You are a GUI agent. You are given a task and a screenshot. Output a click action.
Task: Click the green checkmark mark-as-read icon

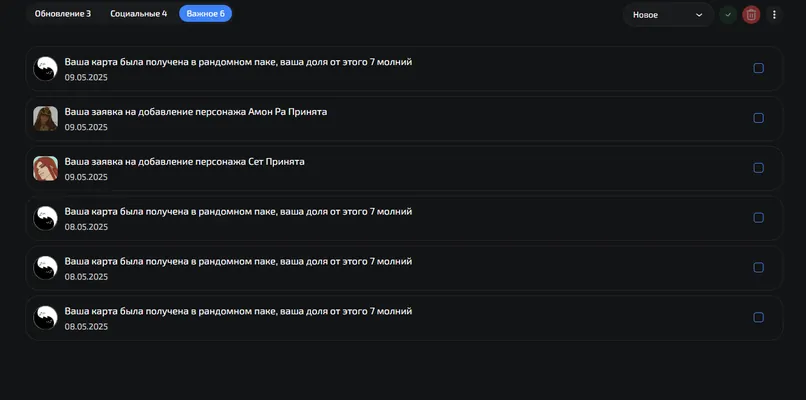[727, 15]
